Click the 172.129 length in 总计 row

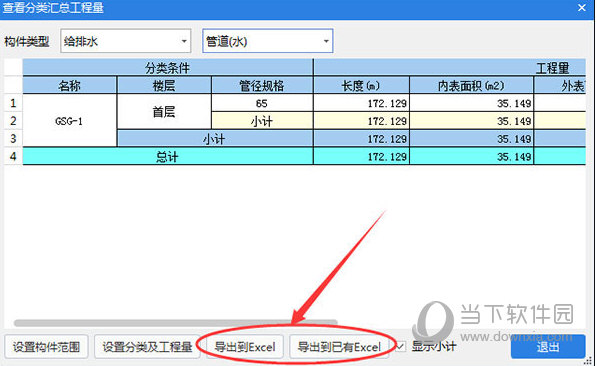click(x=361, y=156)
